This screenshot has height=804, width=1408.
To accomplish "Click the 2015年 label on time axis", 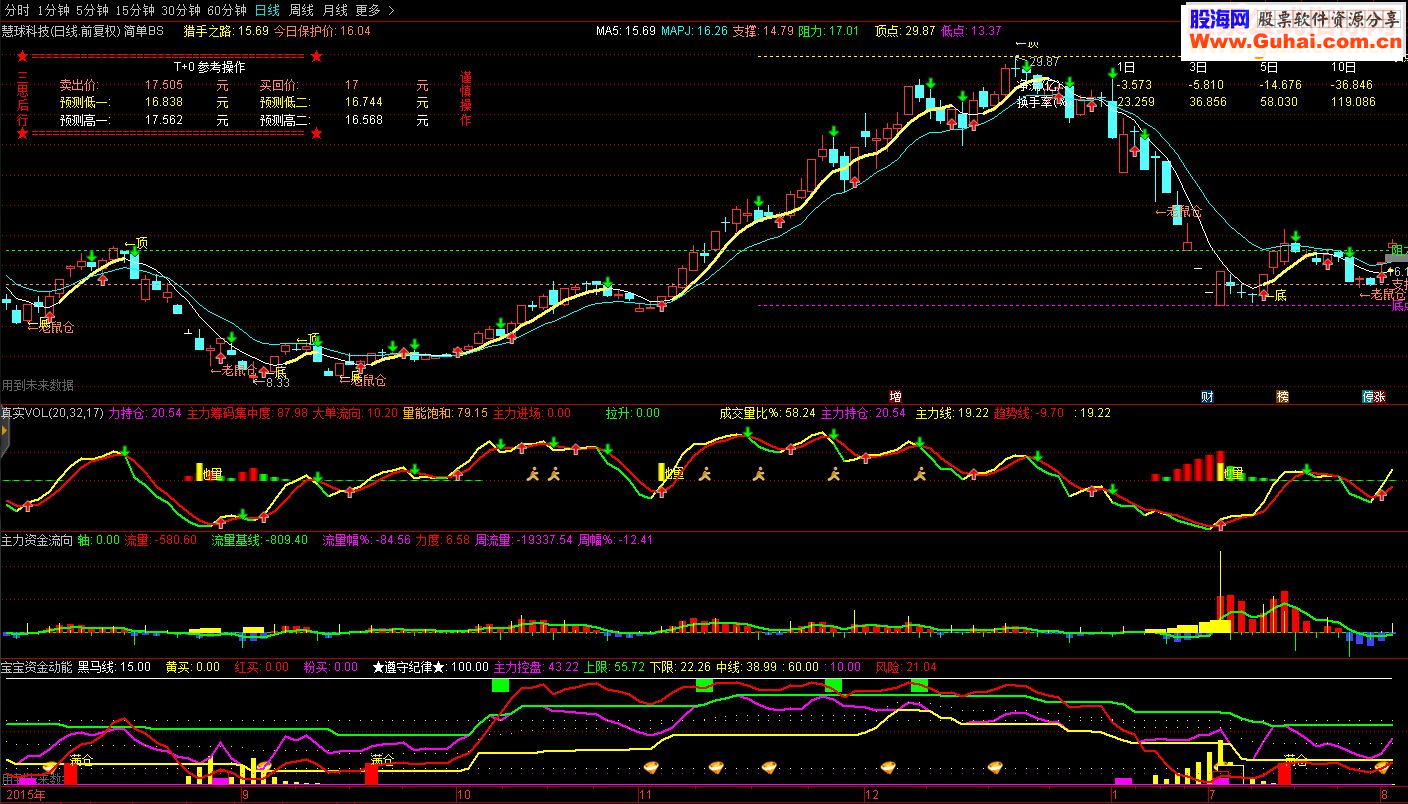I will [25, 797].
